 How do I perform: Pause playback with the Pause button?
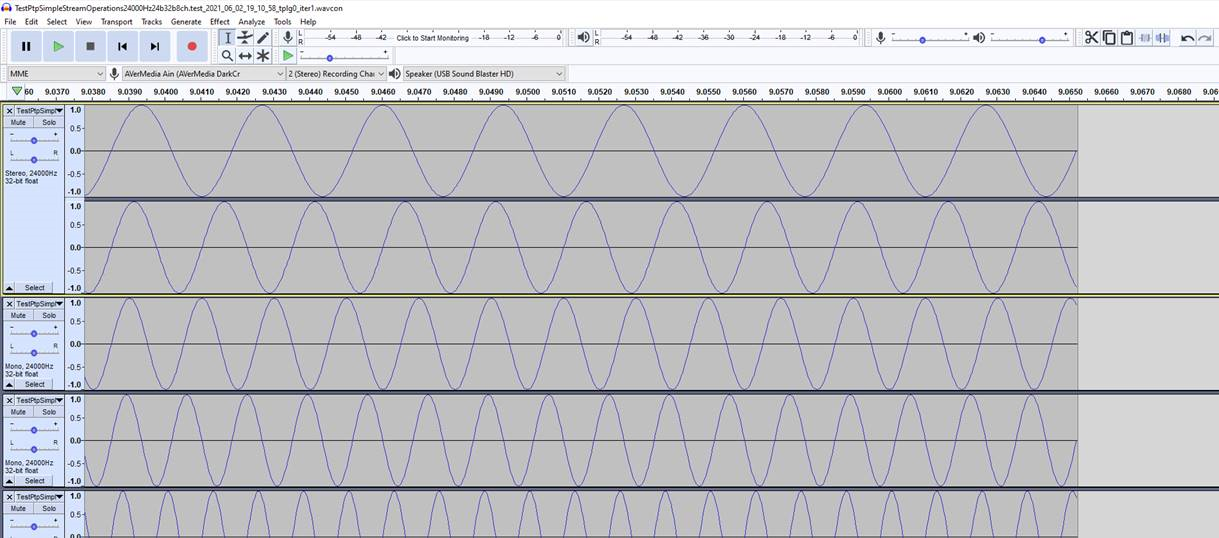click(26, 46)
